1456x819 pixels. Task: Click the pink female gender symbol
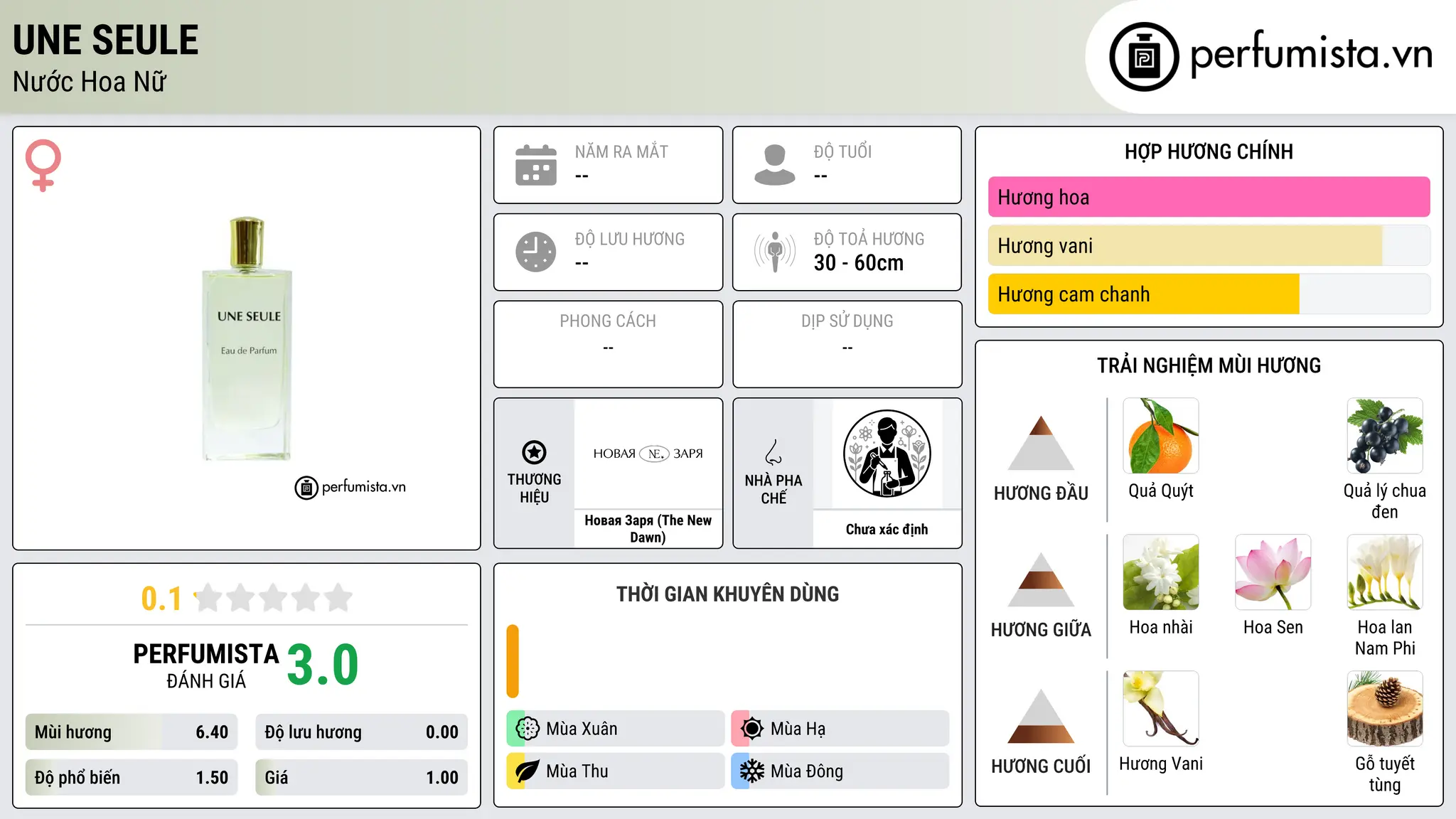click(43, 165)
